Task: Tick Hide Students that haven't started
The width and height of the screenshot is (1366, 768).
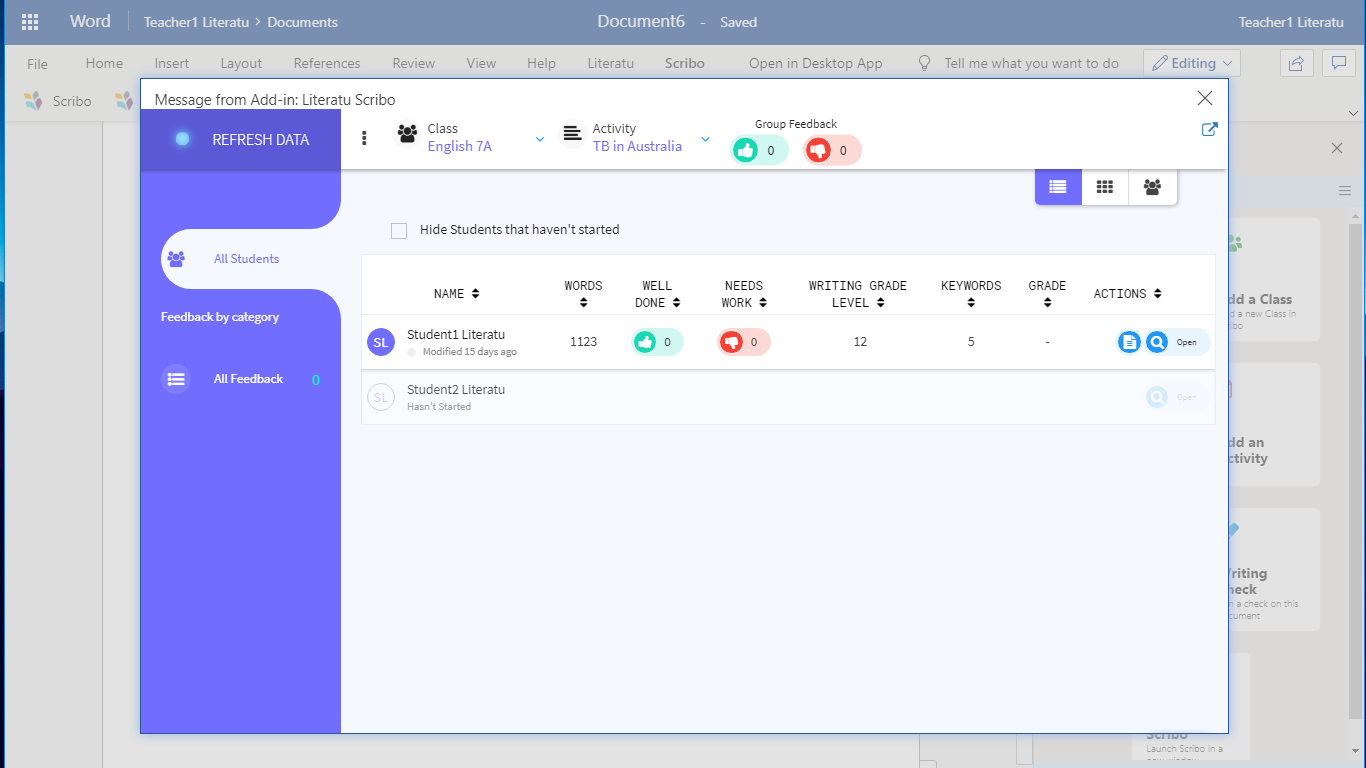Action: pyautogui.click(x=399, y=230)
